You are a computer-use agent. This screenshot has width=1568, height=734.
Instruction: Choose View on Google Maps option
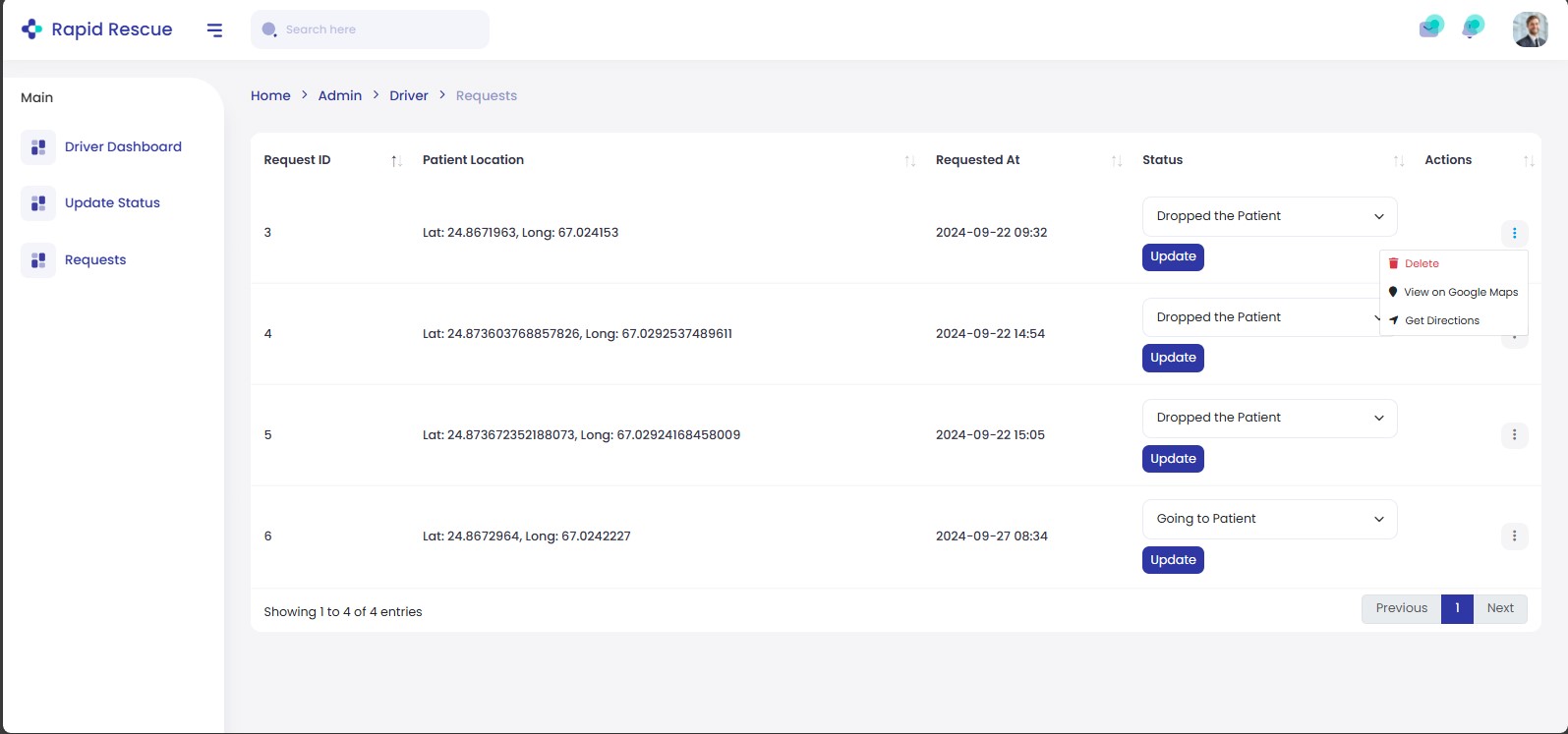coord(1460,292)
